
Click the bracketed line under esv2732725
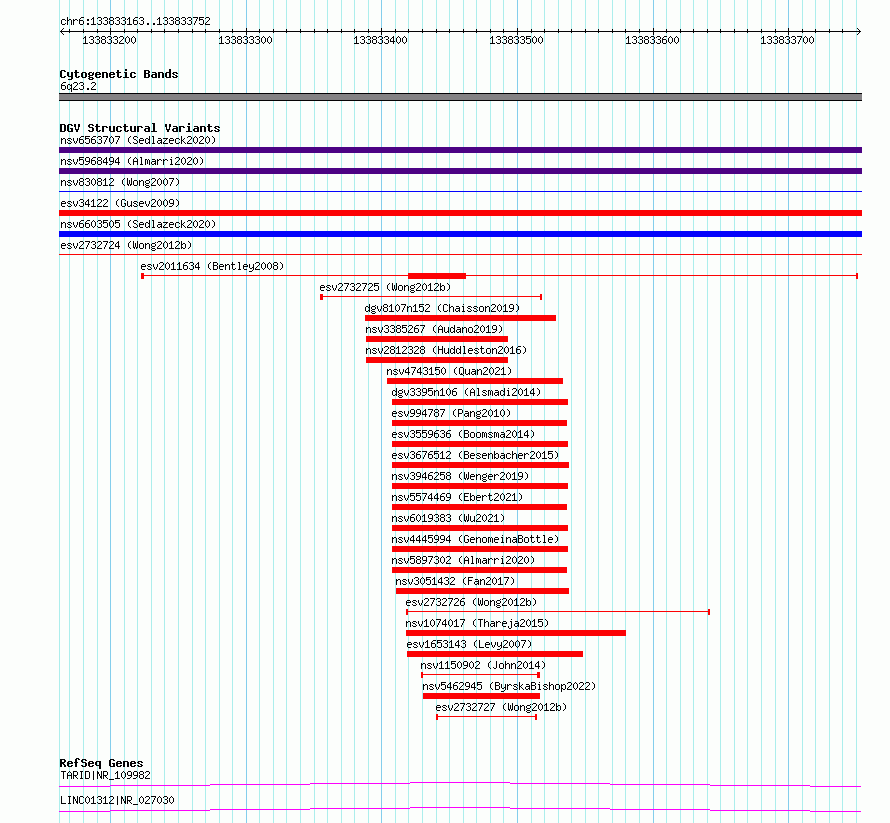pos(431,297)
